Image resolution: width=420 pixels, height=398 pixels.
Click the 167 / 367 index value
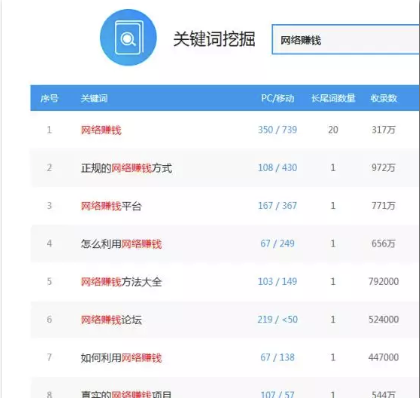coord(277,206)
